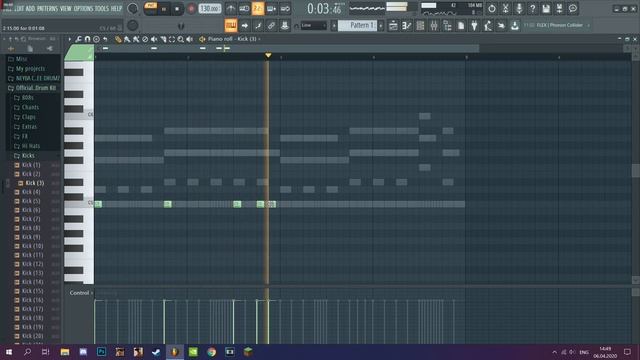
Task: Toggle loop recording
Action: 285,8
